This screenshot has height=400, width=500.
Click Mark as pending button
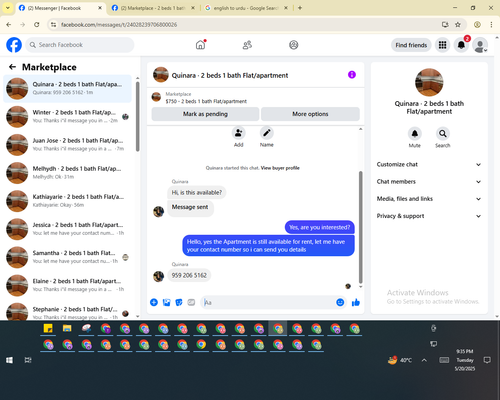click(205, 114)
